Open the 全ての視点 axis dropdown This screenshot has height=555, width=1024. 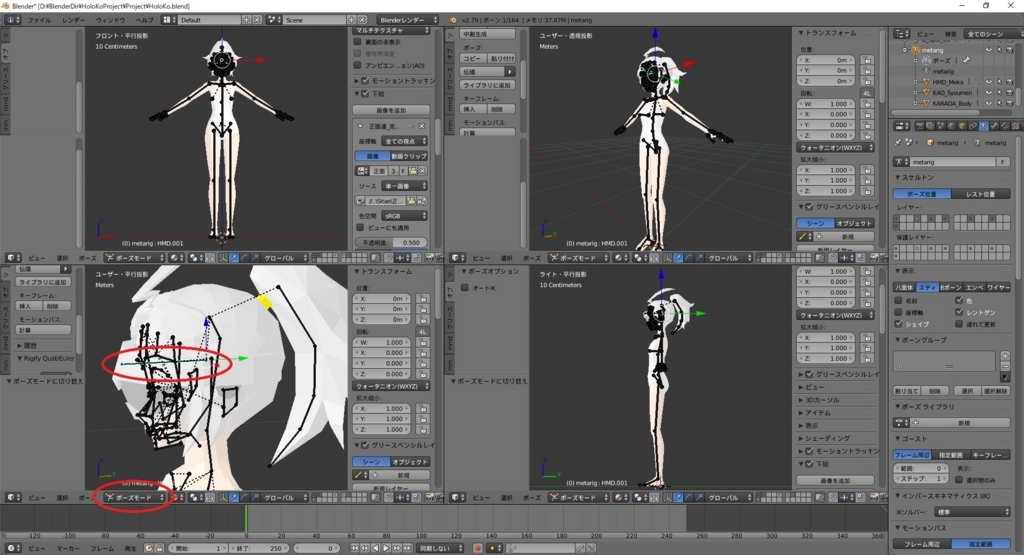click(x=405, y=140)
